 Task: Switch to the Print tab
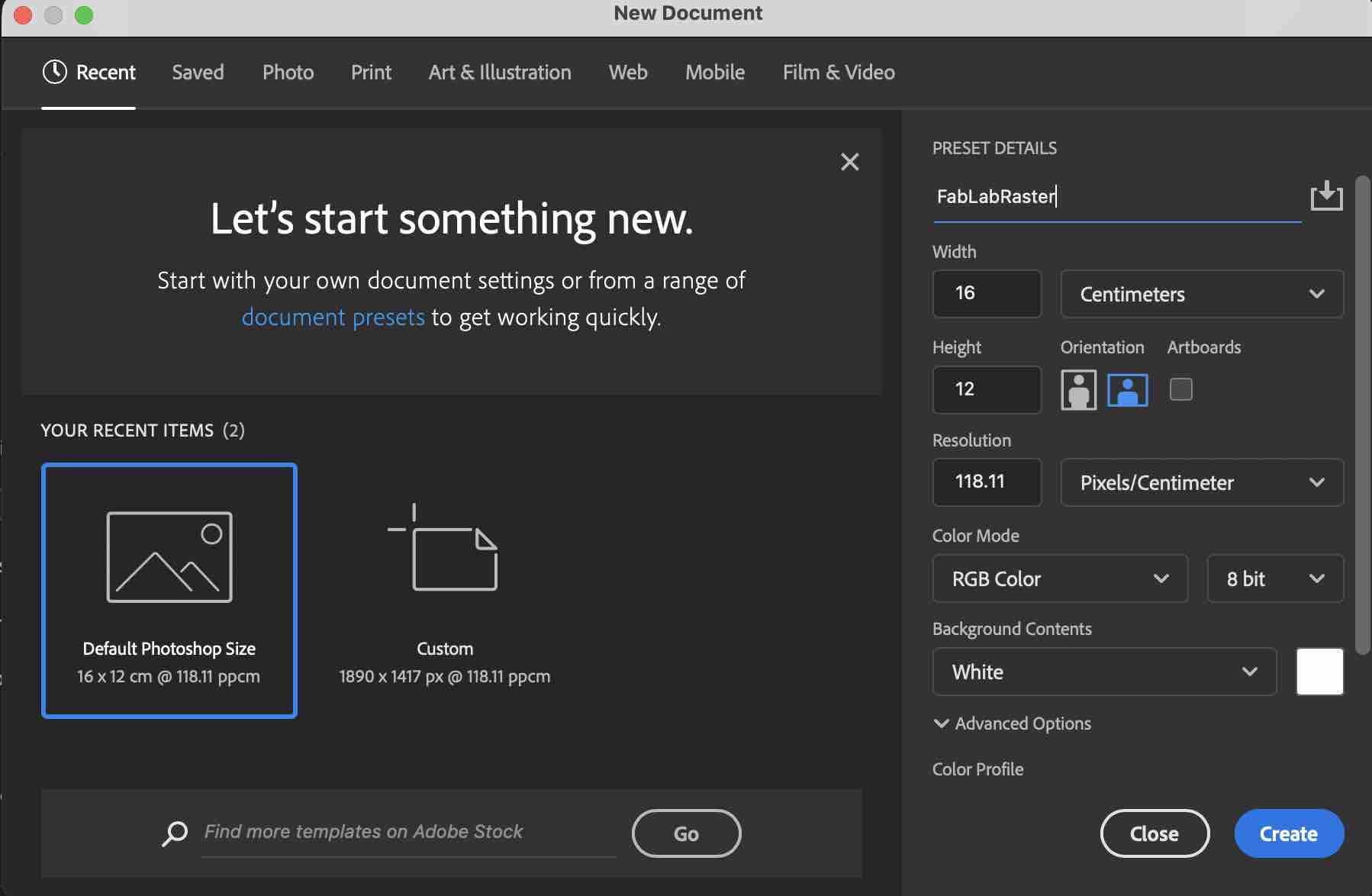tap(371, 73)
